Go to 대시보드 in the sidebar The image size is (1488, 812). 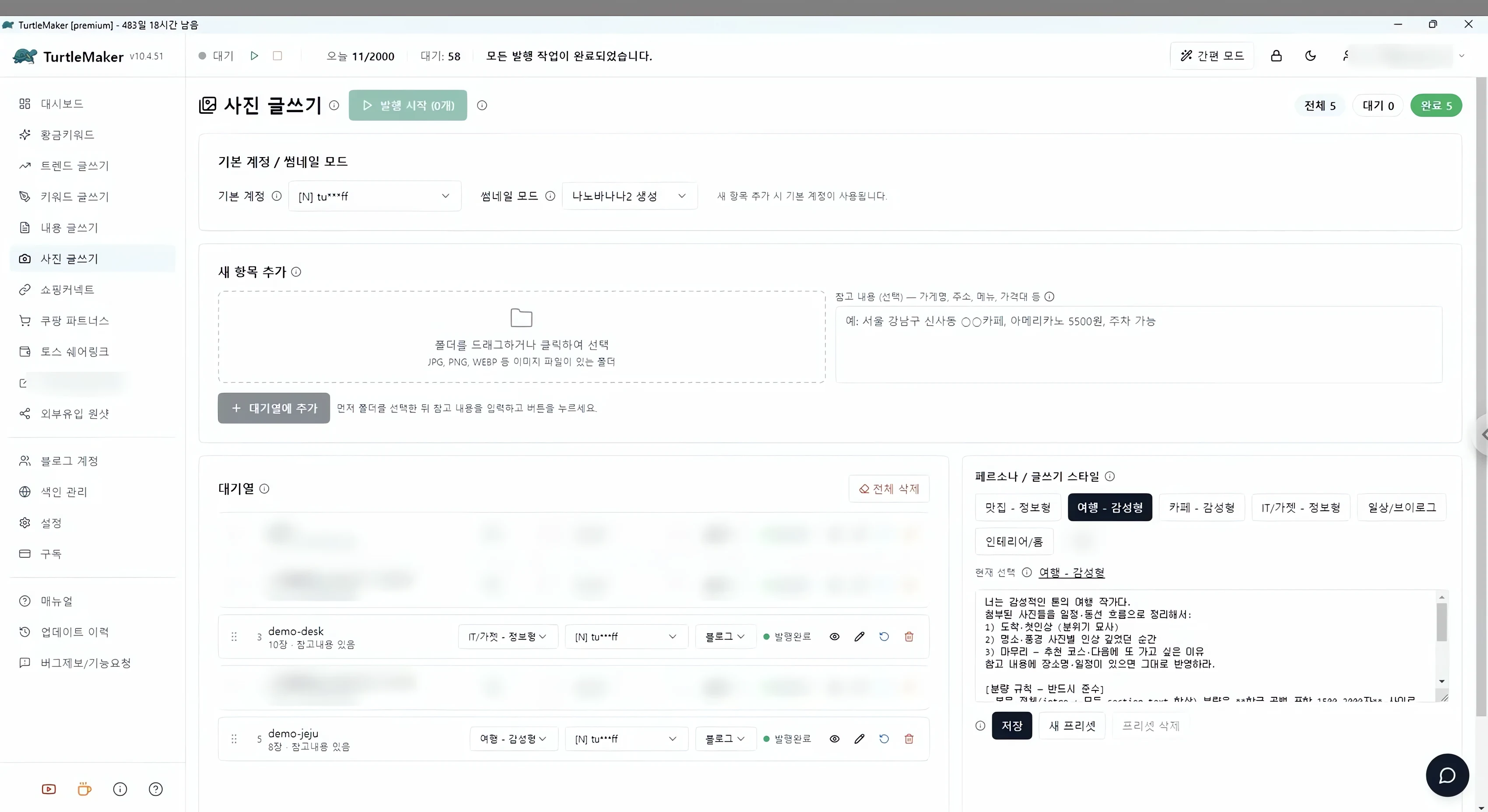tap(92, 103)
